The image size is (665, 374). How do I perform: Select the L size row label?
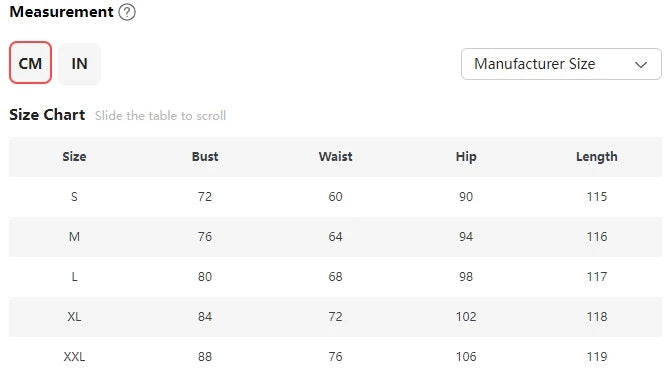coord(74,276)
